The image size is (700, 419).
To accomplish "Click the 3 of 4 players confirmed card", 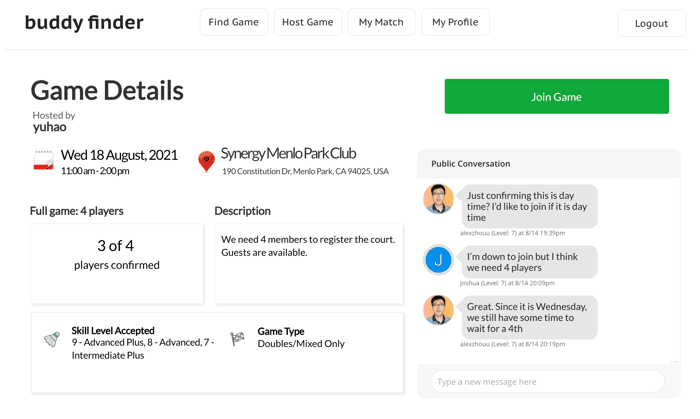I will tap(117, 263).
